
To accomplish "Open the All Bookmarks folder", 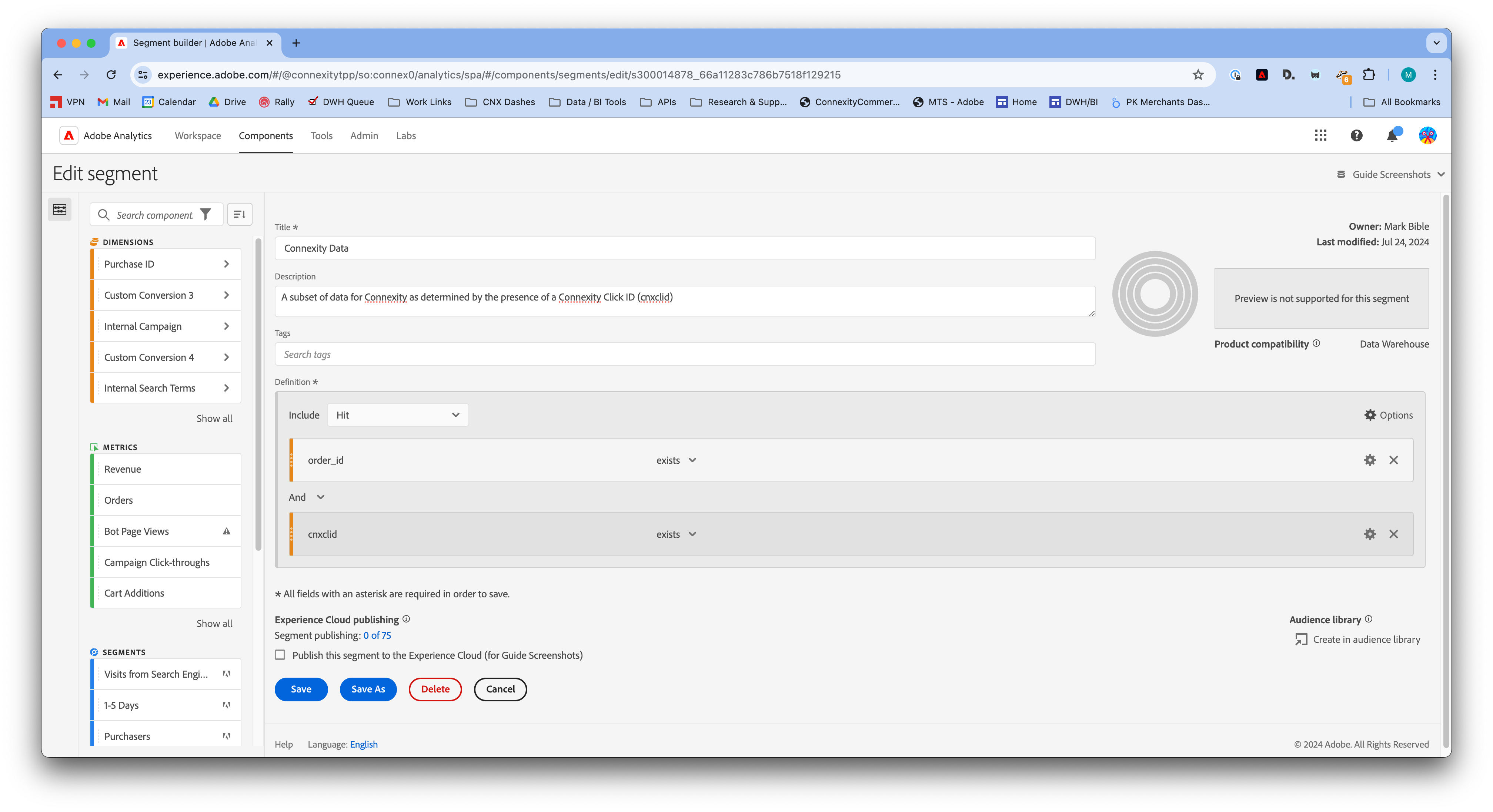I will click(1402, 102).
